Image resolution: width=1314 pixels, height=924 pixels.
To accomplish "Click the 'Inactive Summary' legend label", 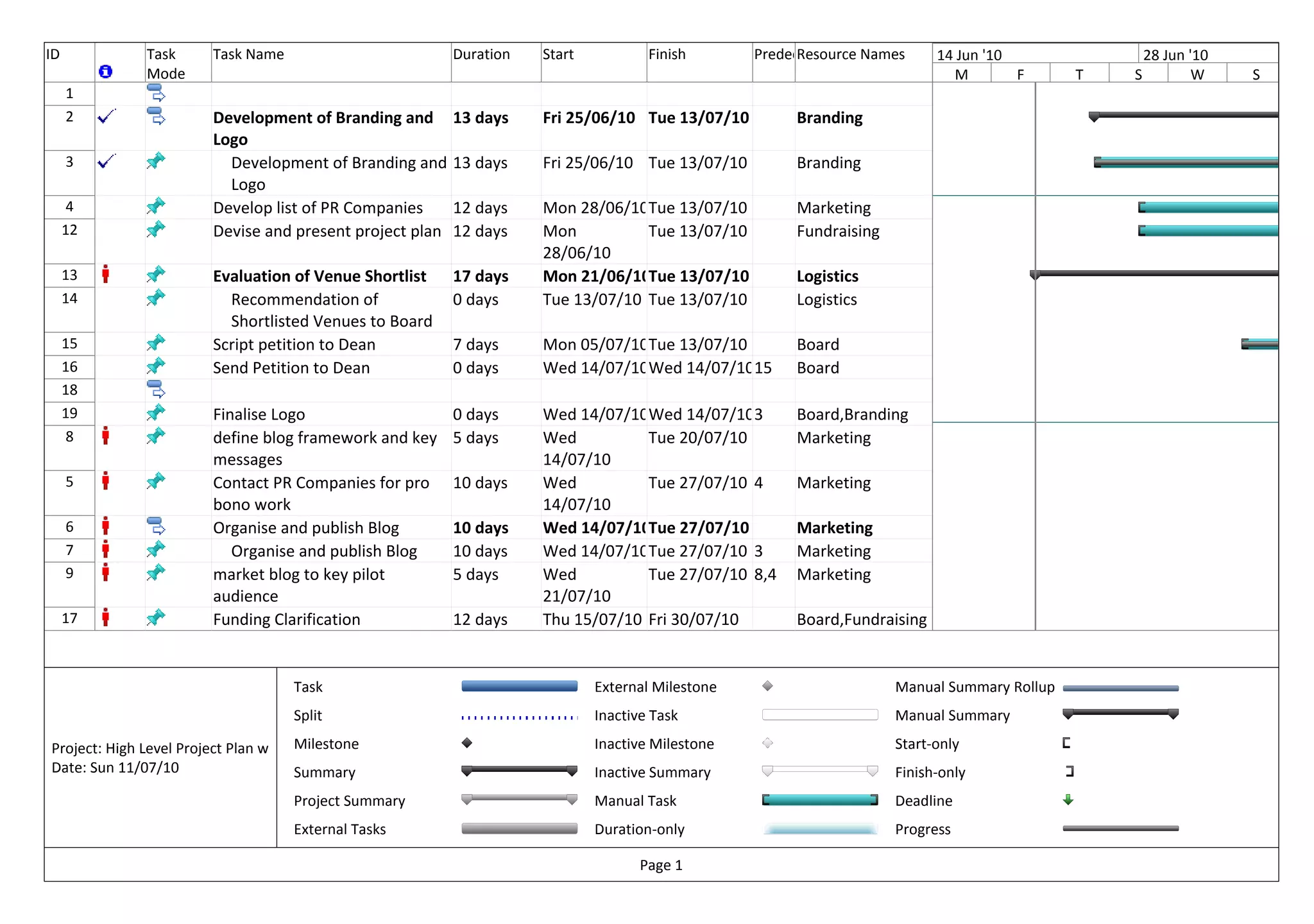I will [x=652, y=773].
